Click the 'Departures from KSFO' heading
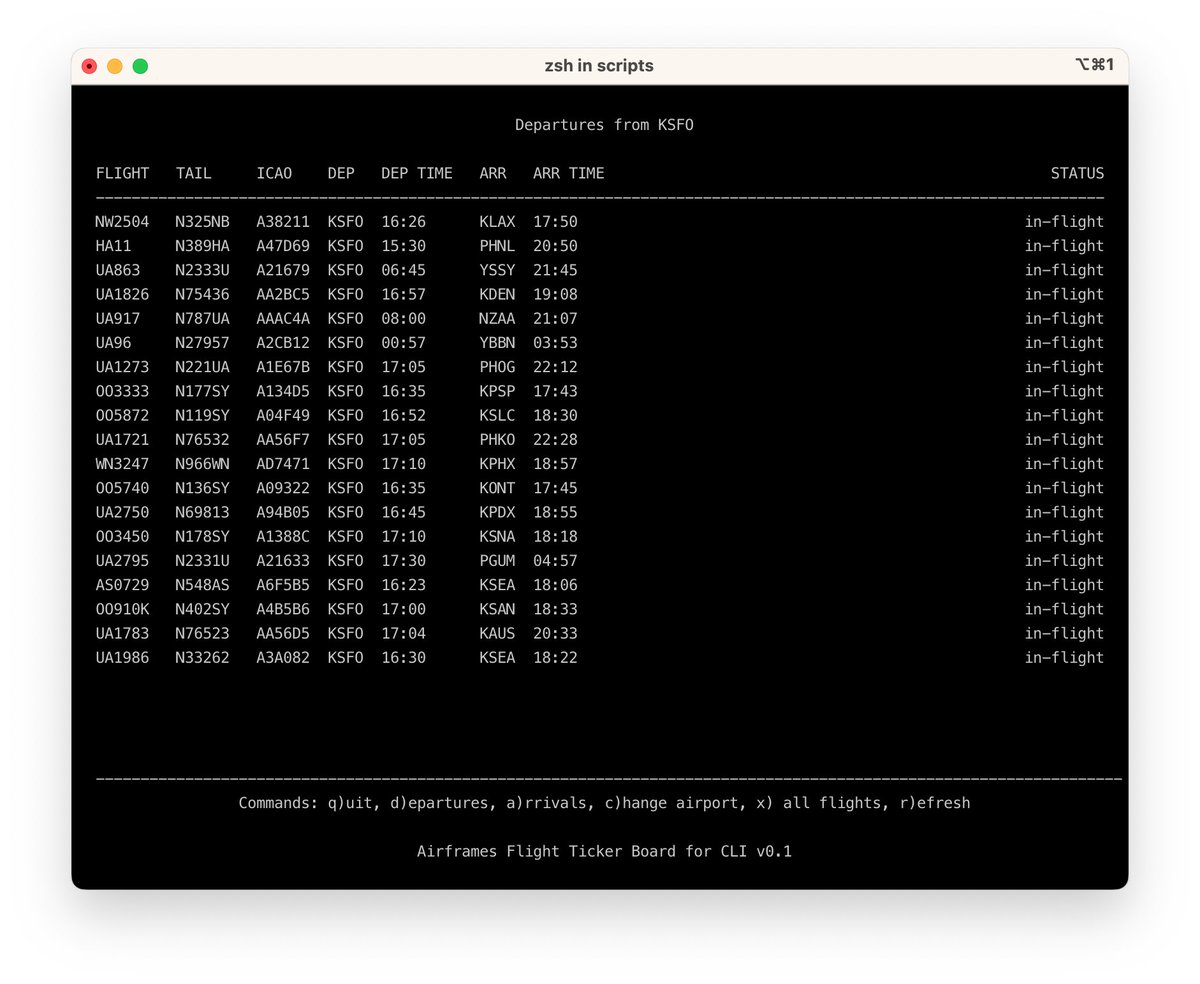The width and height of the screenshot is (1200, 984). (604, 125)
